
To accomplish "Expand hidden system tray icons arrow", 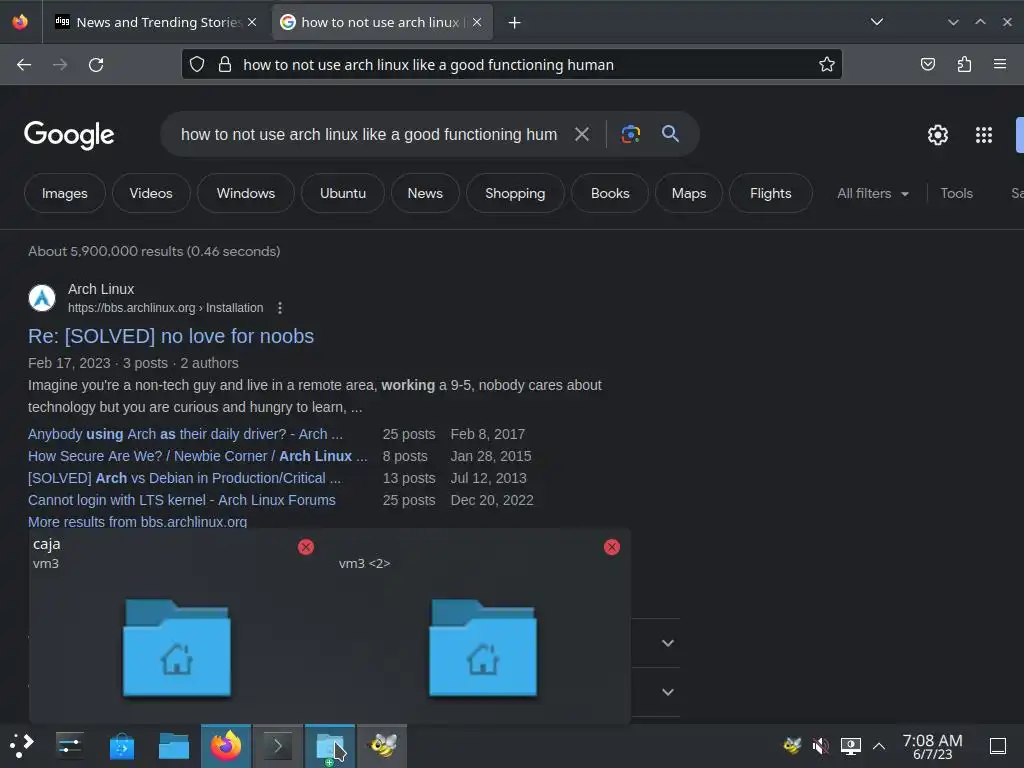I will 879,746.
